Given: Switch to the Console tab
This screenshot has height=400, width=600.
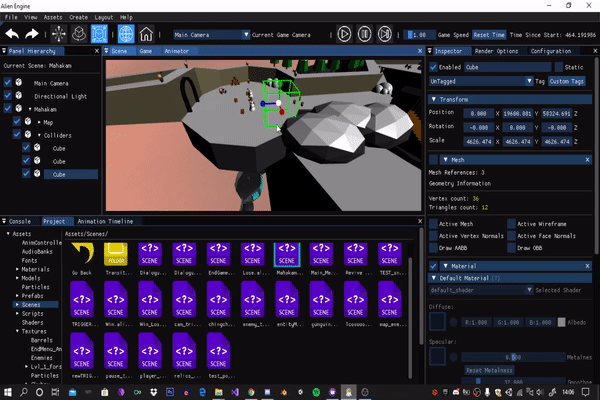Looking at the screenshot, I should pos(20,221).
